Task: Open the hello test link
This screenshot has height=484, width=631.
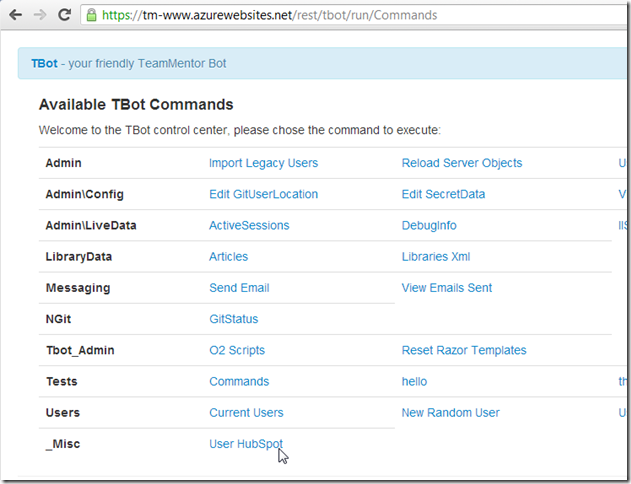Action: pos(414,381)
